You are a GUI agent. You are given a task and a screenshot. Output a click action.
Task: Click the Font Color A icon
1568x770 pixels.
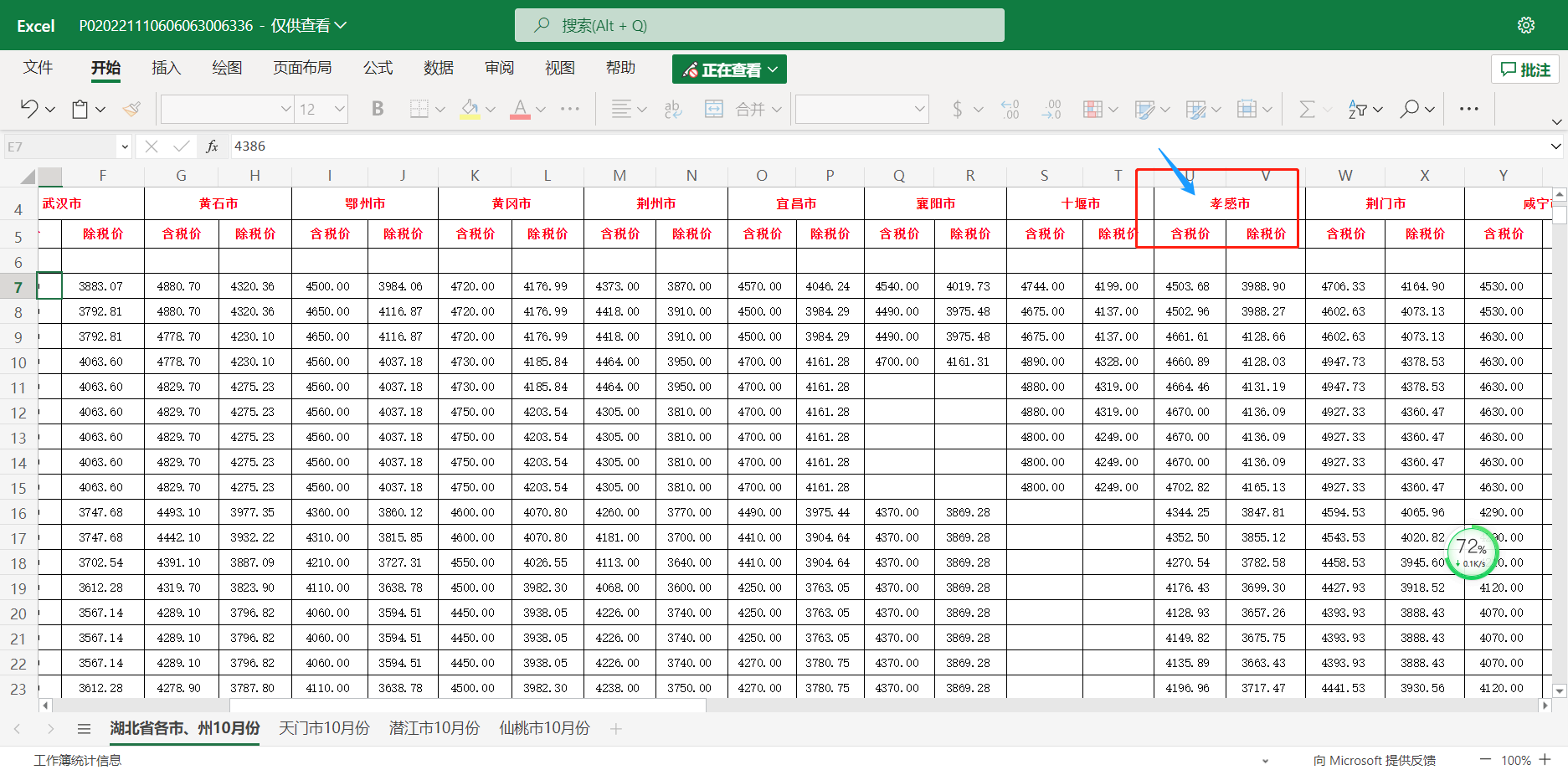click(520, 109)
